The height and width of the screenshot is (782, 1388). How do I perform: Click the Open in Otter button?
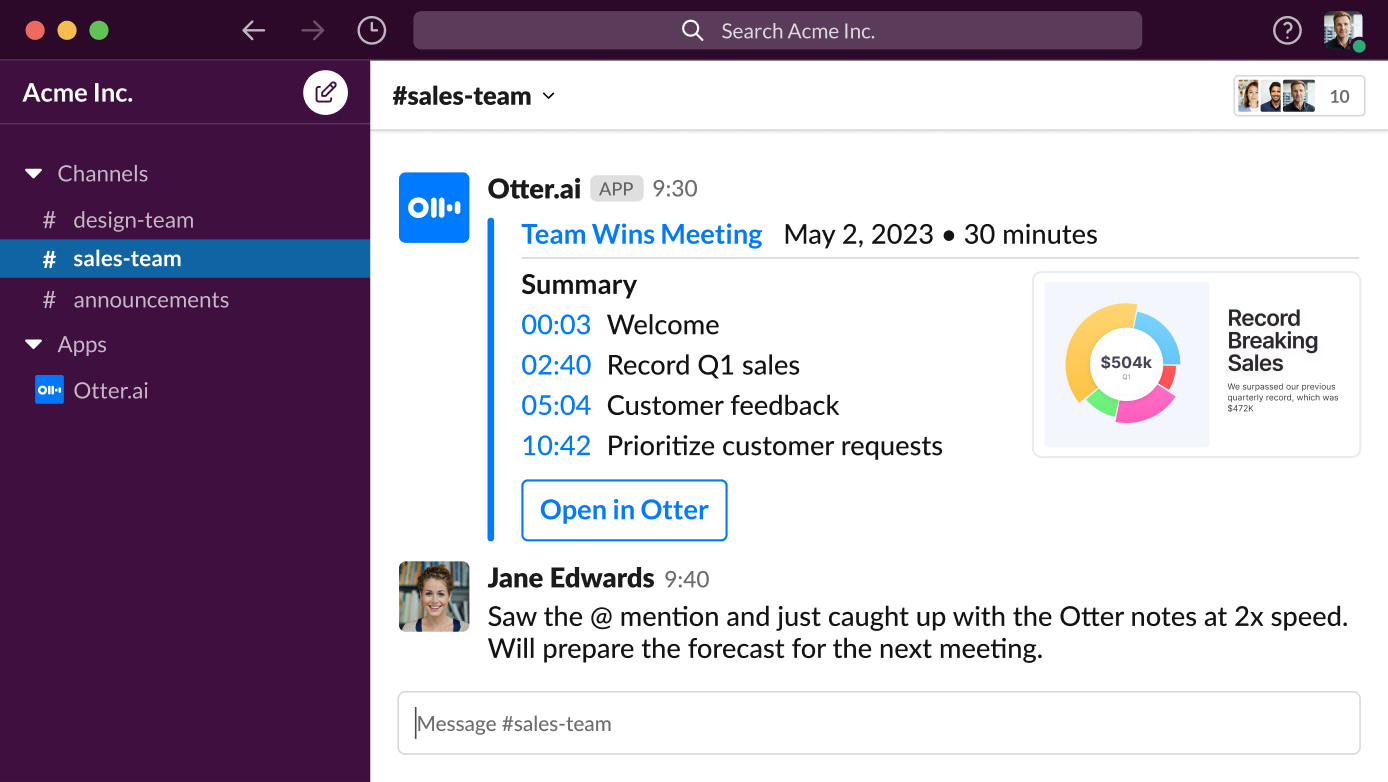tap(624, 510)
